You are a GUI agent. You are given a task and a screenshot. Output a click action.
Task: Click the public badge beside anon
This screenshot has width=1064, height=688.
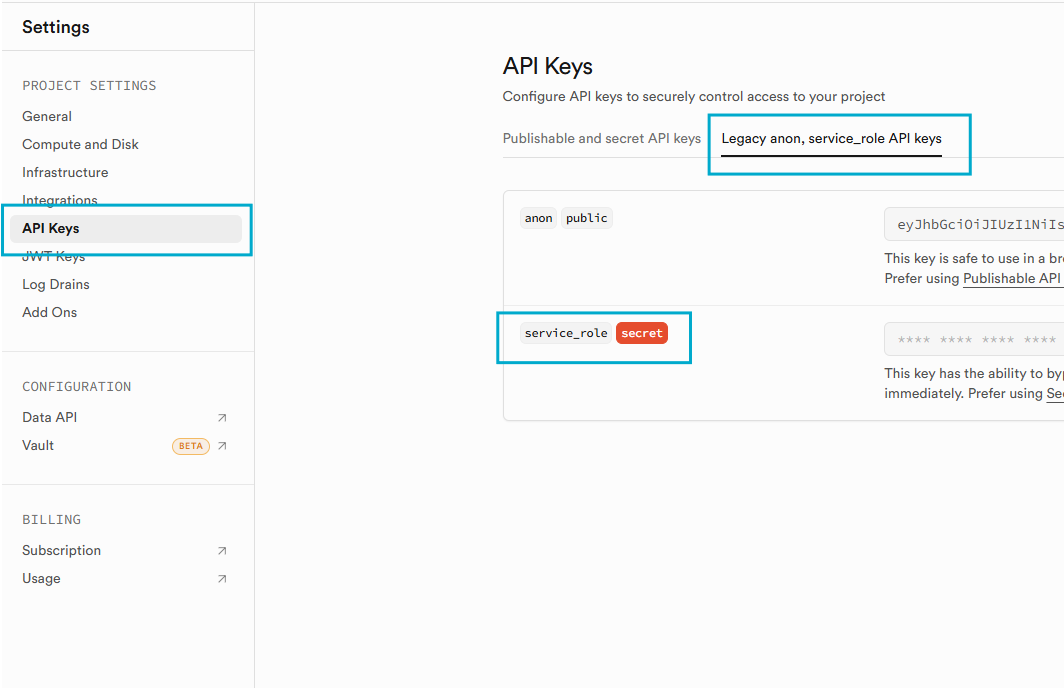[587, 217]
